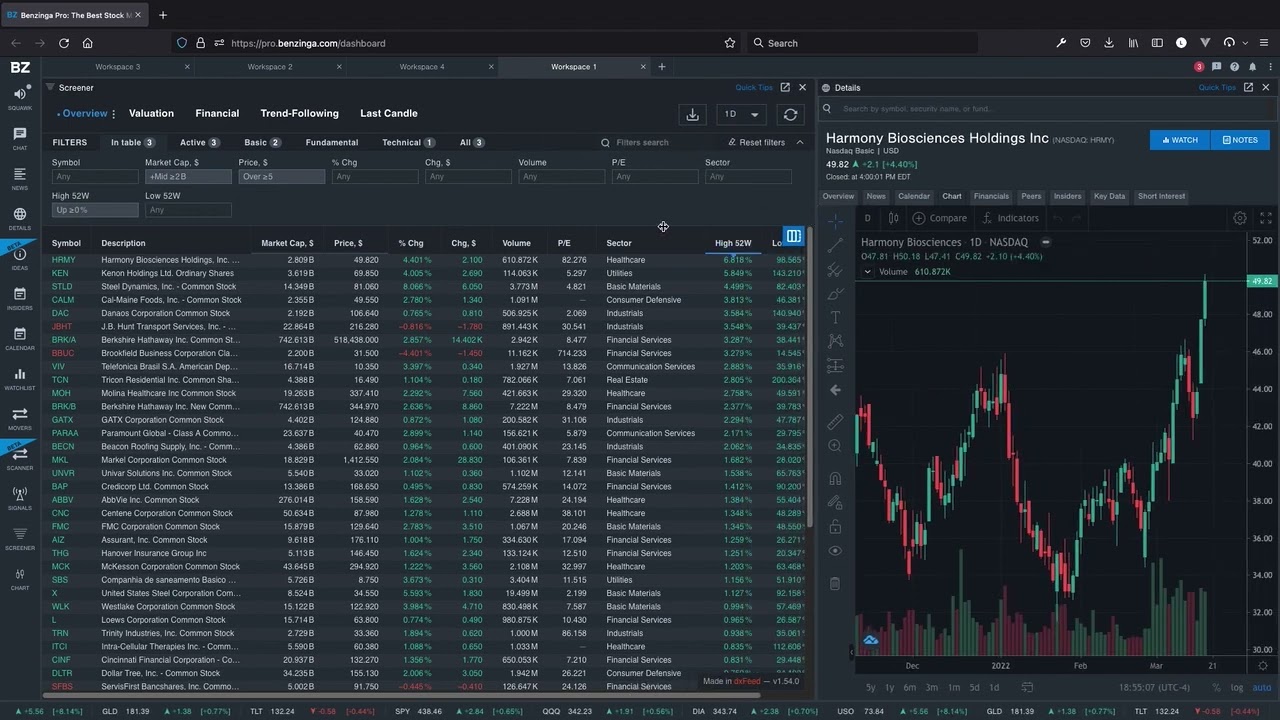The image size is (1280, 720).
Task: Open Signals tool in left sidebar
Action: point(20,498)
